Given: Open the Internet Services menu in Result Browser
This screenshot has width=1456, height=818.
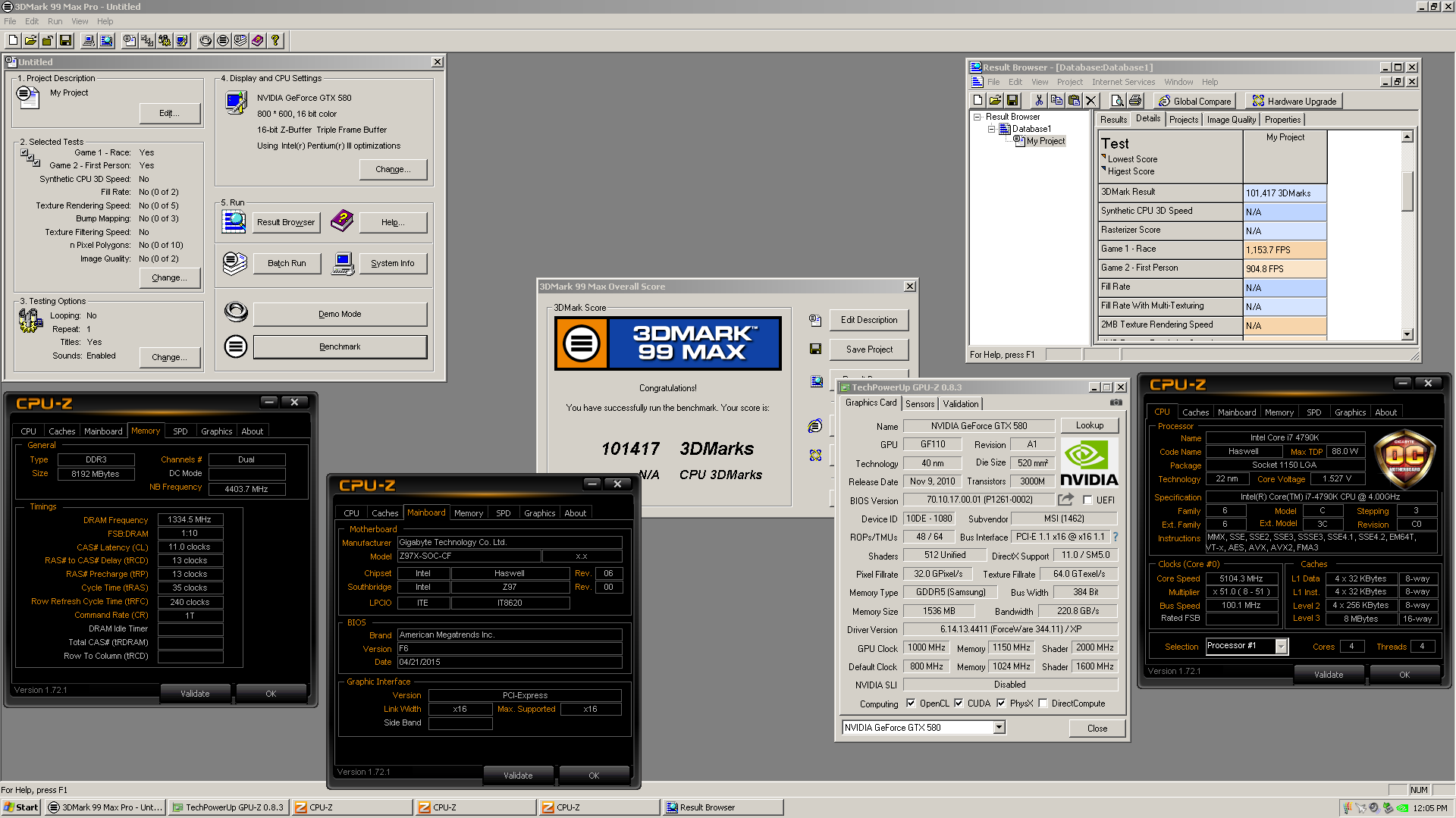Looking at the screenshot, I should (x=1123, y=82).
